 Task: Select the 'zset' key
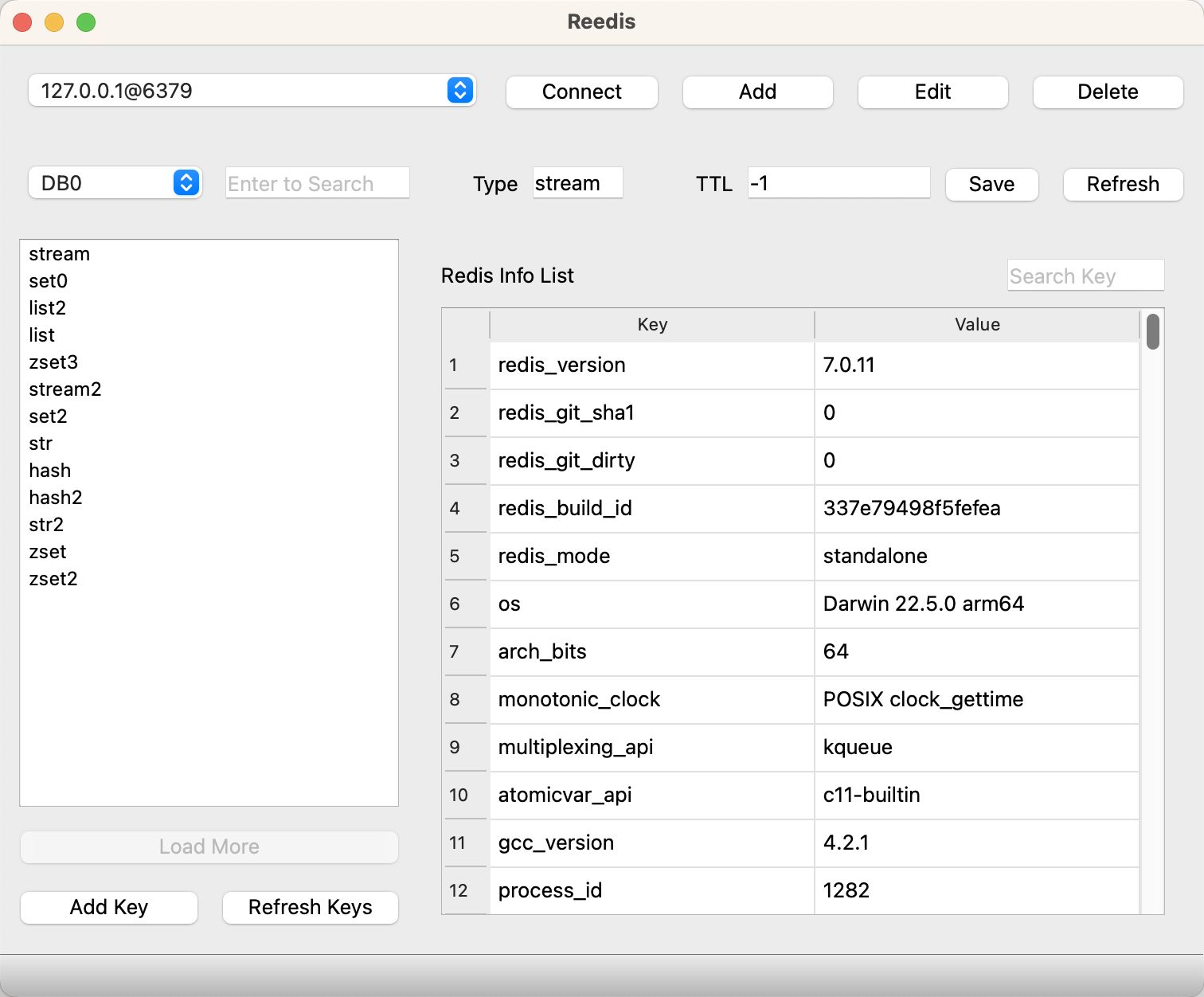coord(209,552)
